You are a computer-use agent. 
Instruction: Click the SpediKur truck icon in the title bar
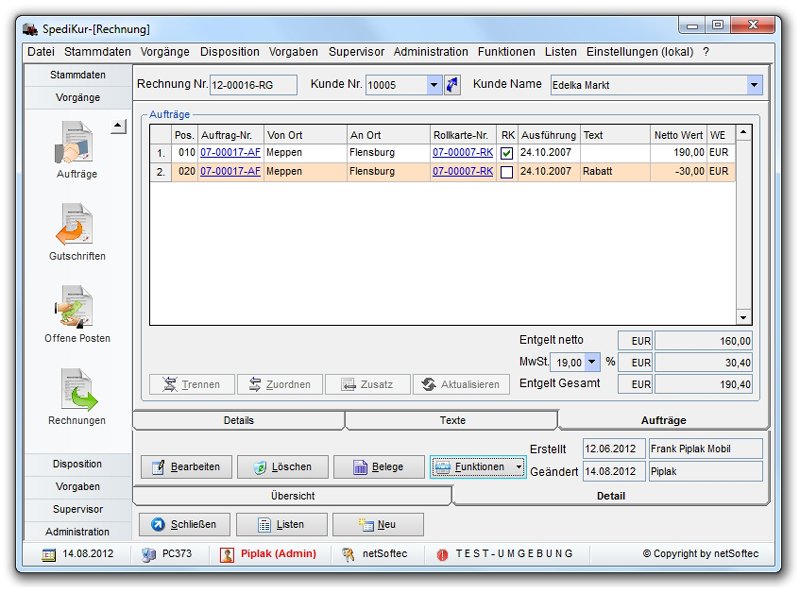30,30
